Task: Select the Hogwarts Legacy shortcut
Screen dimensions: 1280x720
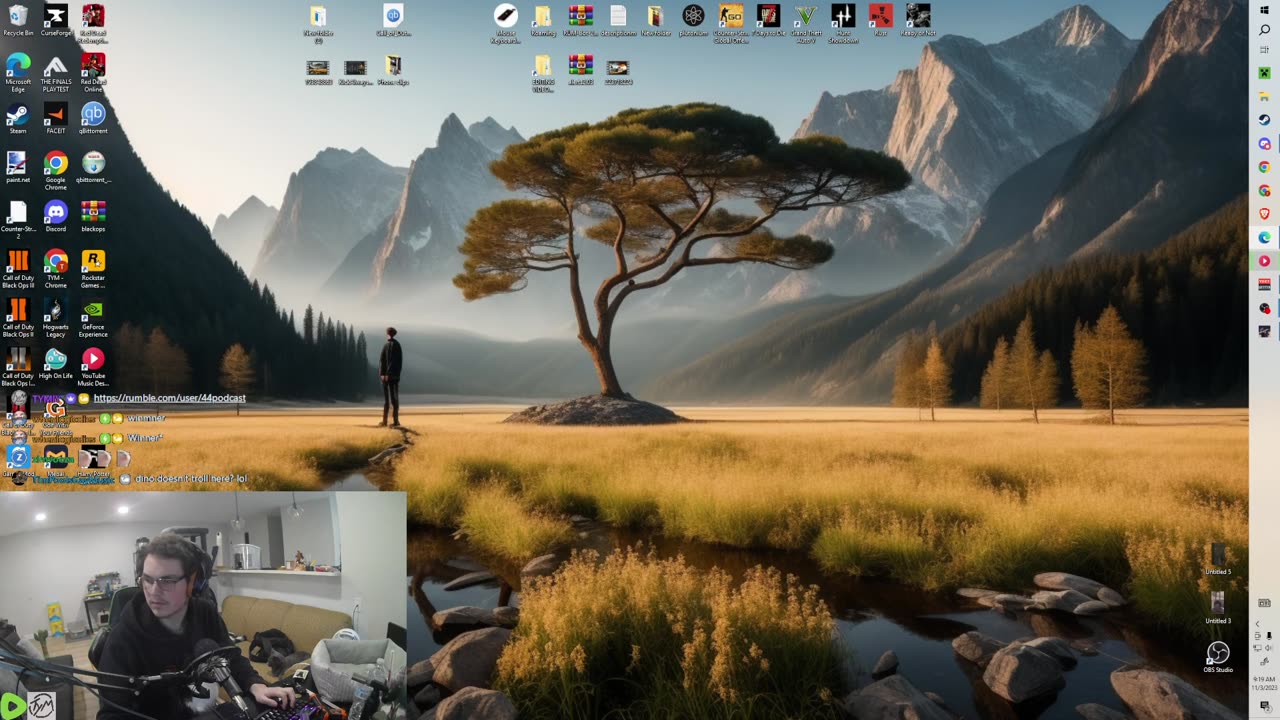Action: pyautogui.click(x=56, y=317)
